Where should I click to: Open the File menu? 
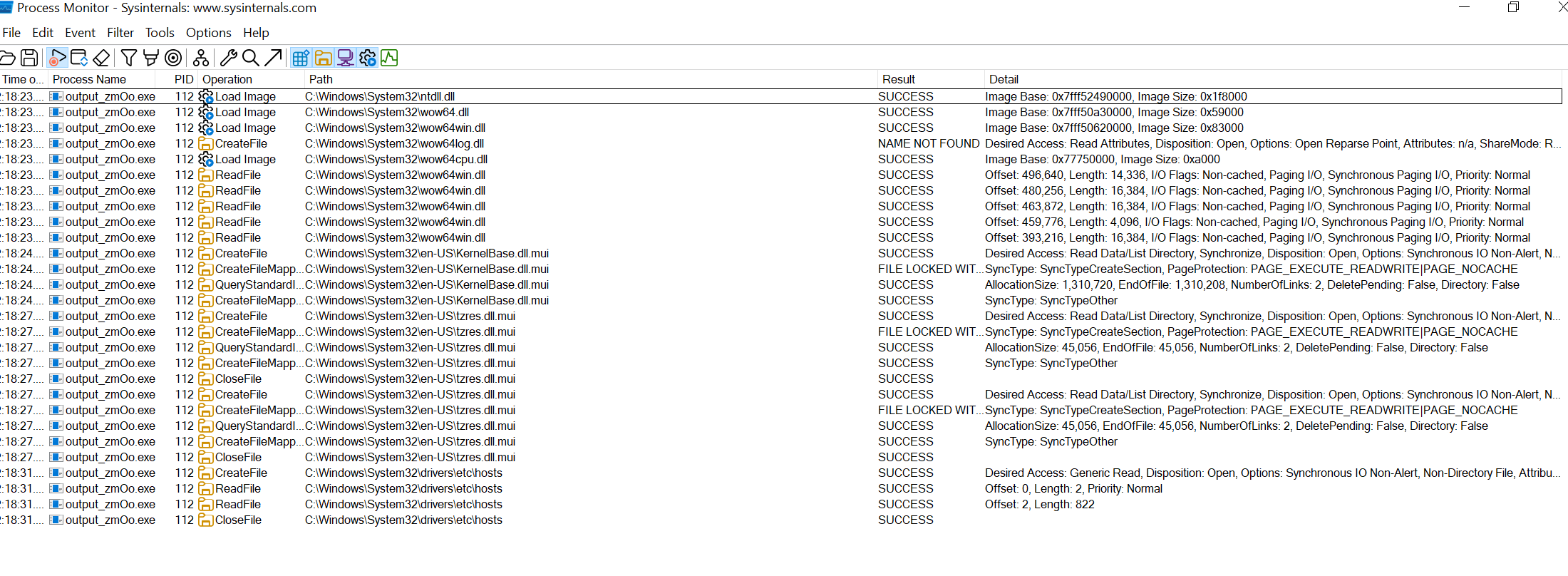click(11, 33)
